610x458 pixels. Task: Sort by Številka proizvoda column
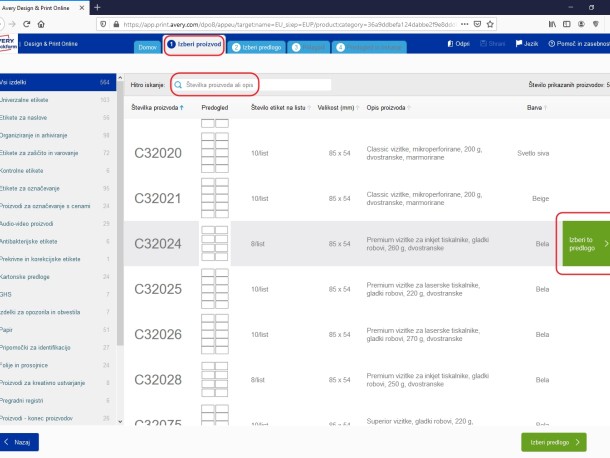coord(157,107)
